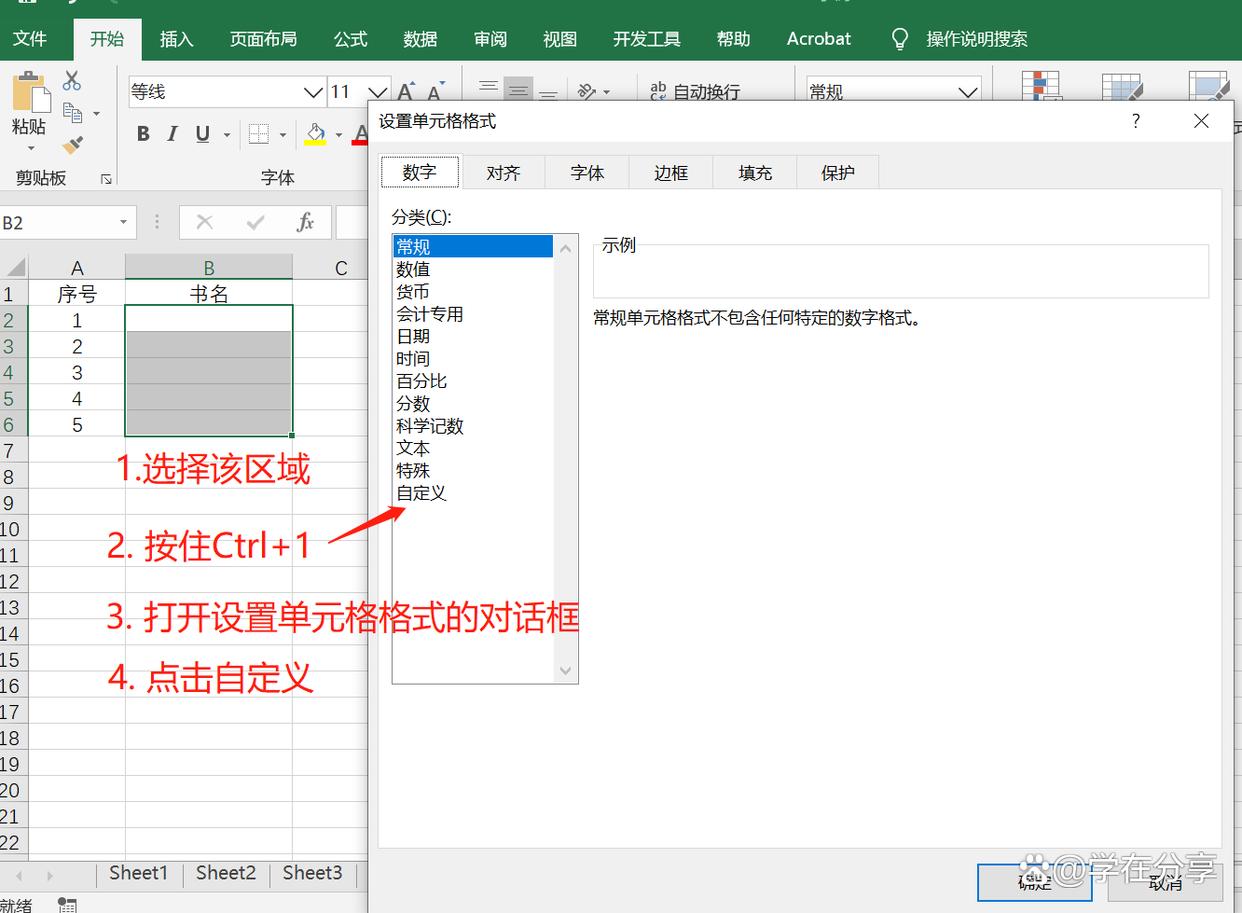Click the 操作说明搜索 search box
1242x913 pixels.
[x=976, y=39]
